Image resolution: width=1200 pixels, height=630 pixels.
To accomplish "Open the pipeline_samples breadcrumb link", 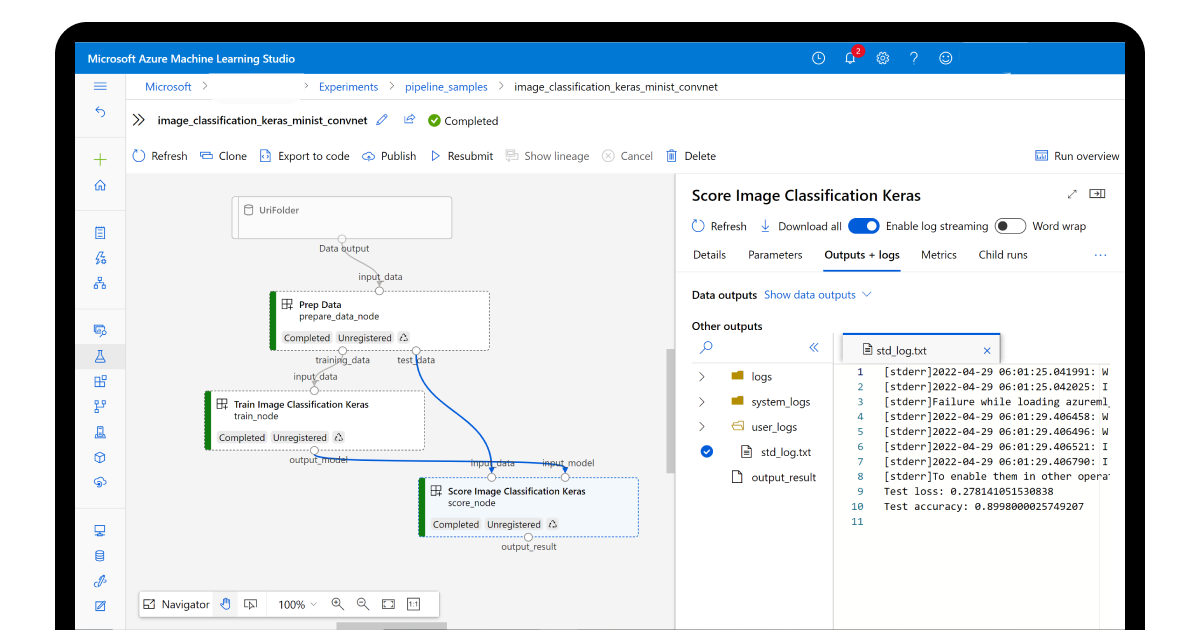I will click(x=445, y=87).
